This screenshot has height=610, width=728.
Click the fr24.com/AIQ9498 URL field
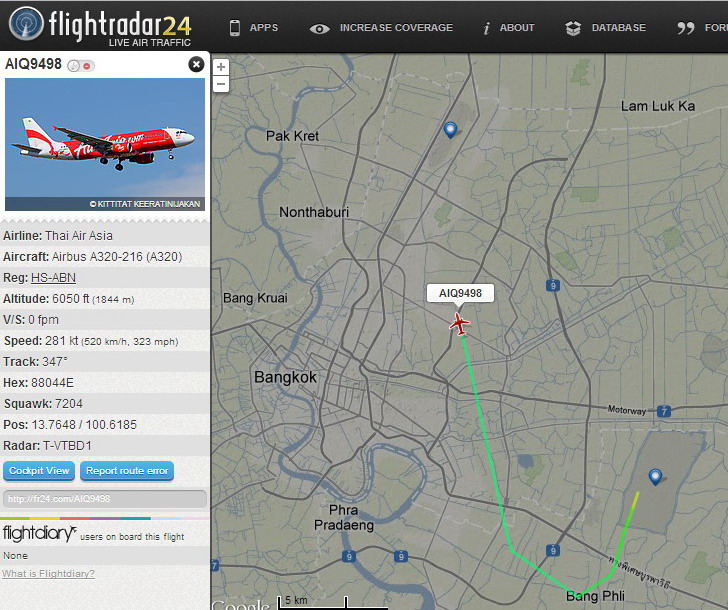point(104,499)
